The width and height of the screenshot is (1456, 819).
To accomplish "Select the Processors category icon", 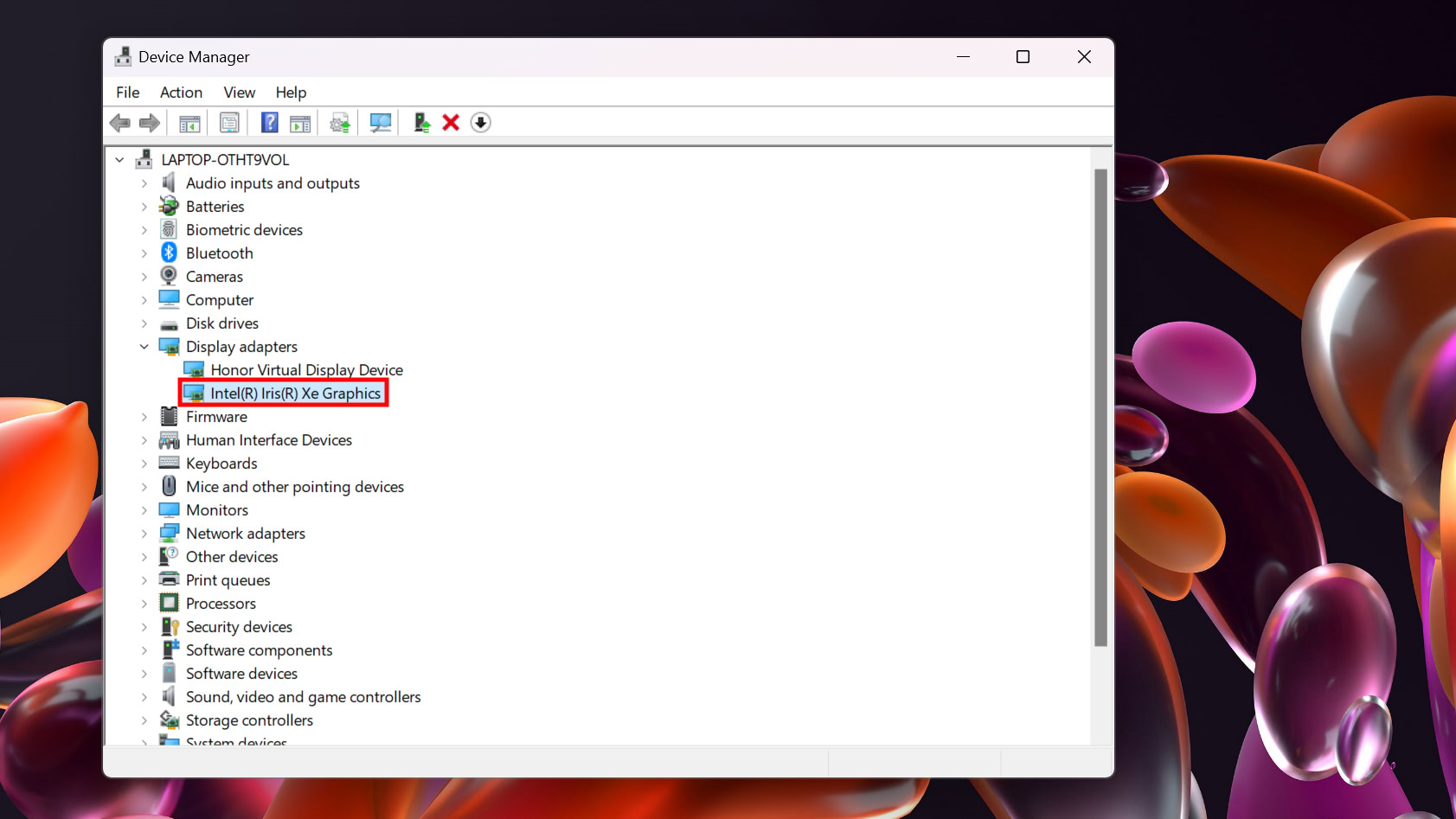I will click(170, 603).
